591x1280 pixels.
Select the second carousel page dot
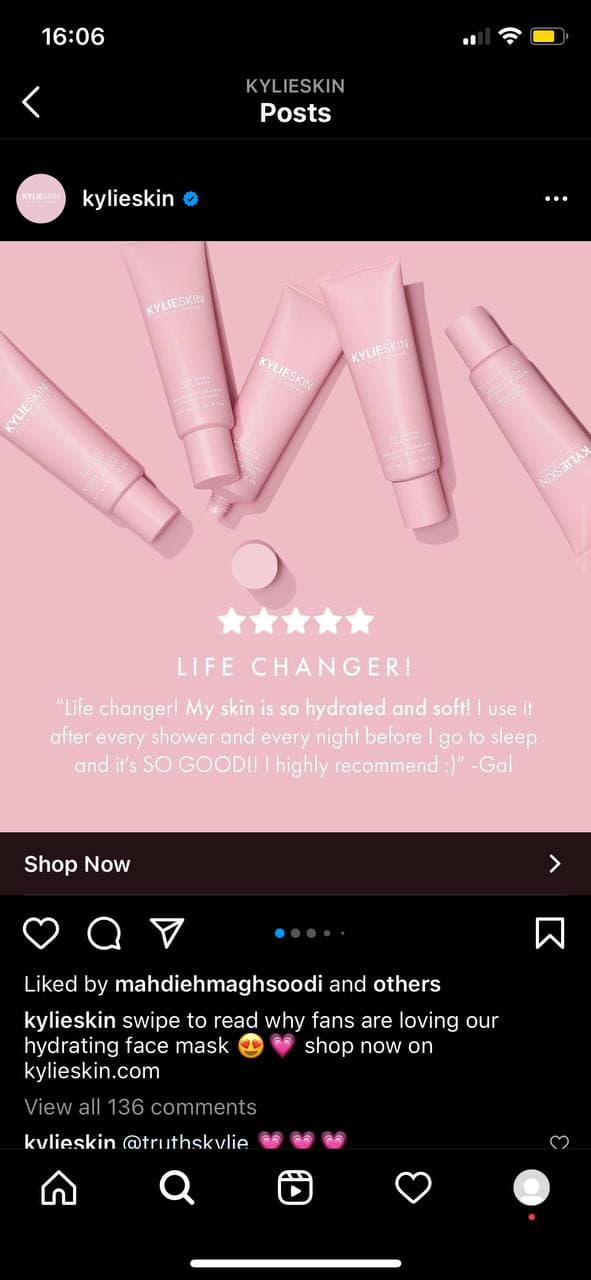(296, 933)
